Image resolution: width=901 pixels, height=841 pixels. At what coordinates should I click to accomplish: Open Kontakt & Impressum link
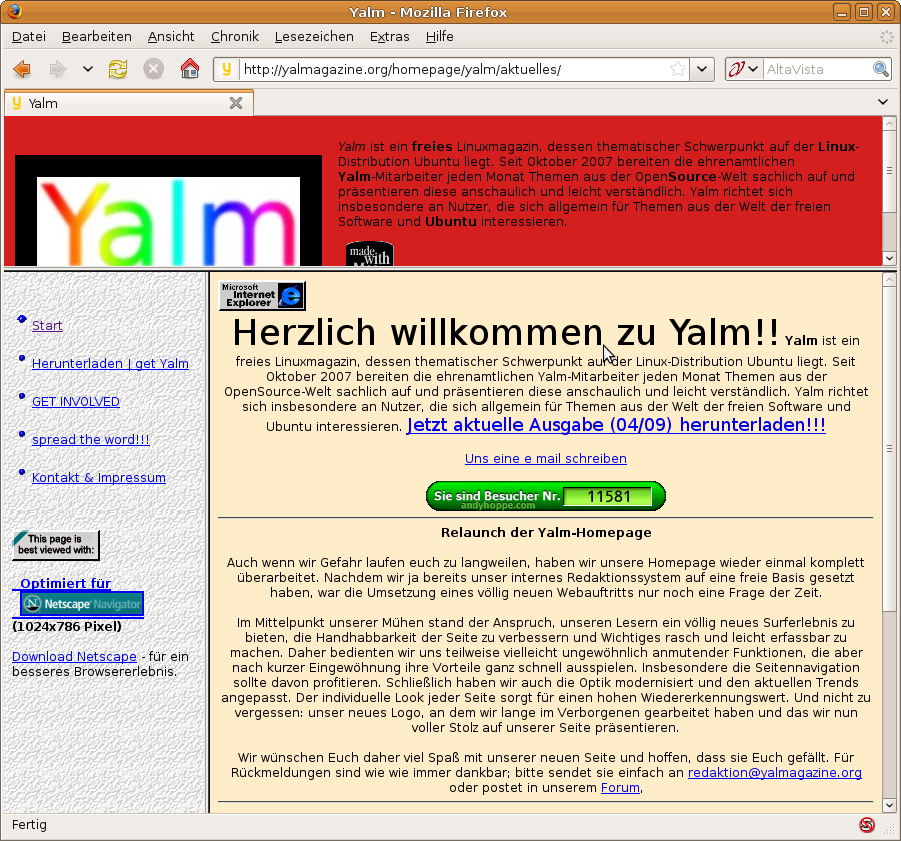[99, 477]
